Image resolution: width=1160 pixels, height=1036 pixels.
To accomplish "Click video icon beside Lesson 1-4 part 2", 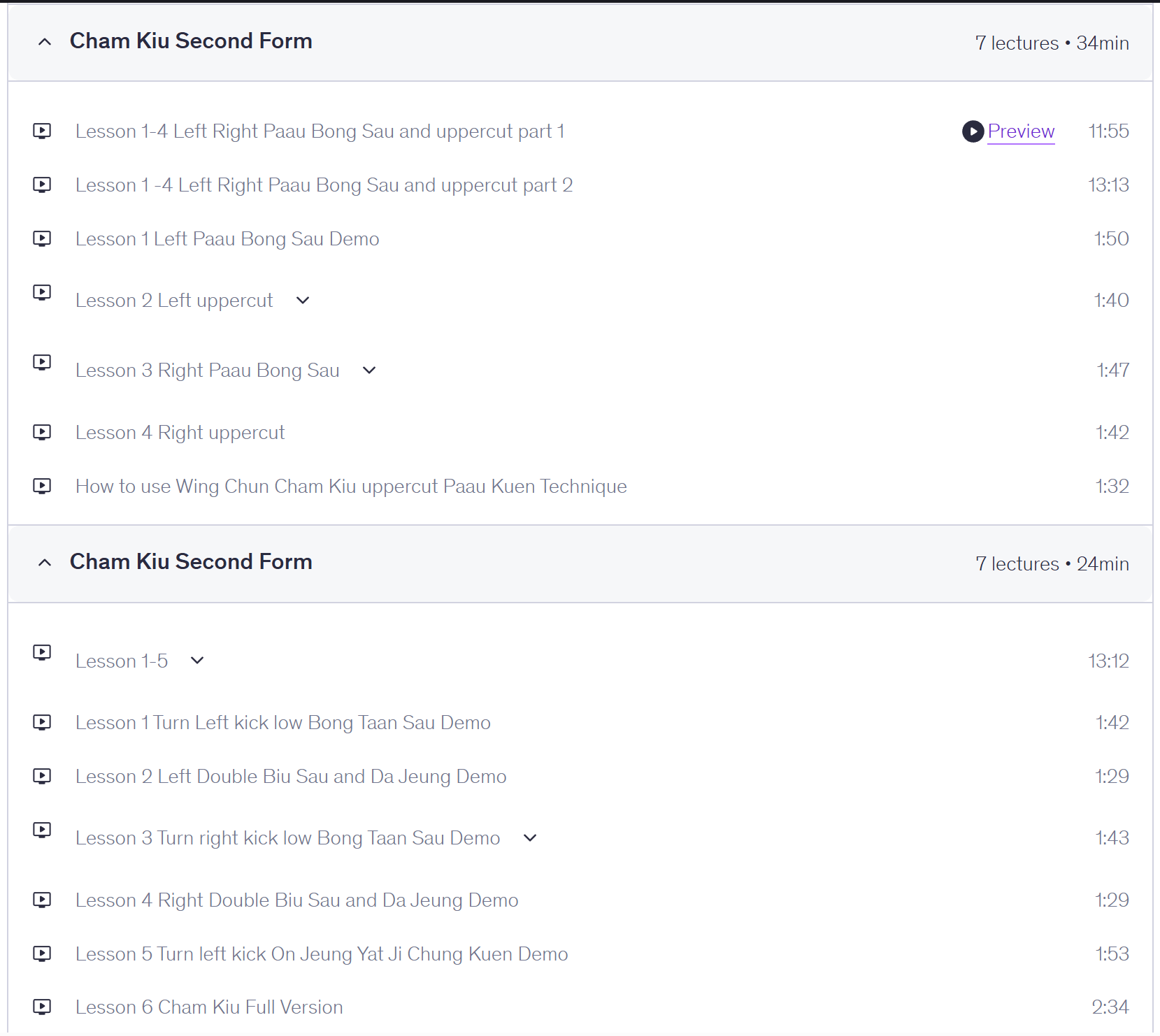I will 42,185.
